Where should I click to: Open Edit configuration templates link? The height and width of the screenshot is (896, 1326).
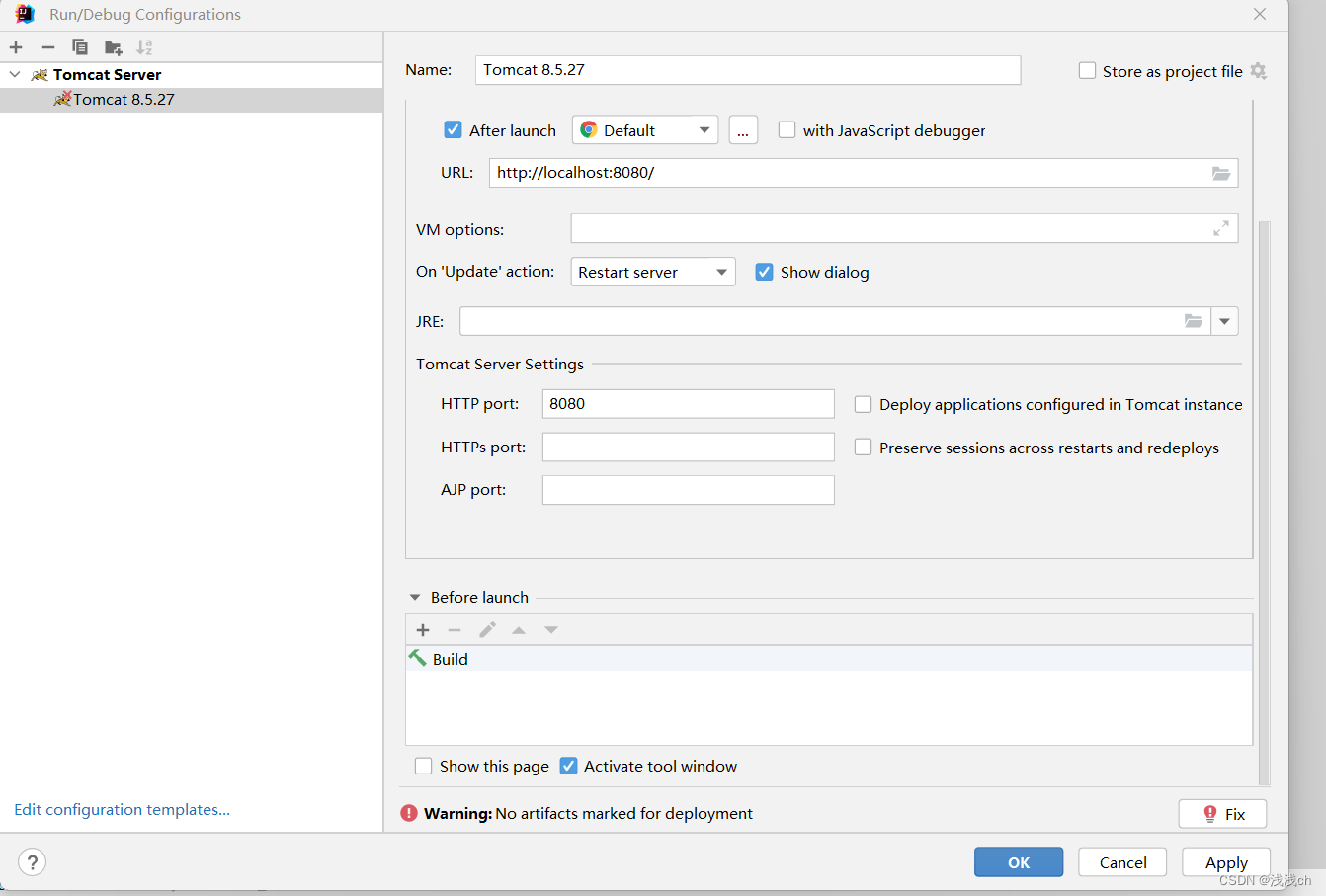pyautogui.click(x=122, y=809)
